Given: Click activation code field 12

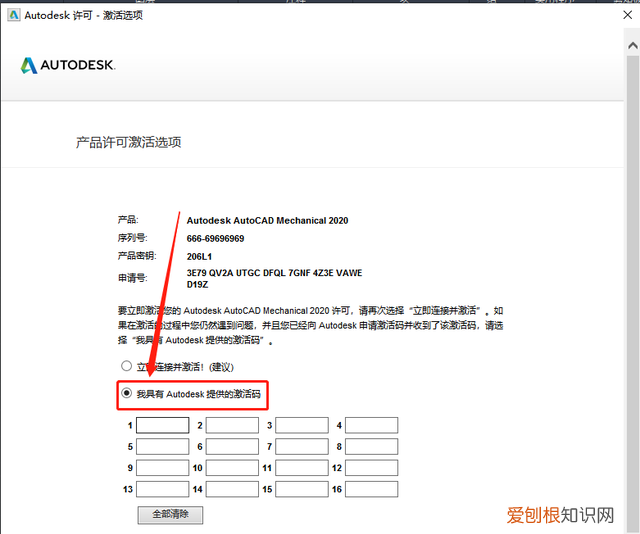Looking at the screenshot, I should point(371,468).
